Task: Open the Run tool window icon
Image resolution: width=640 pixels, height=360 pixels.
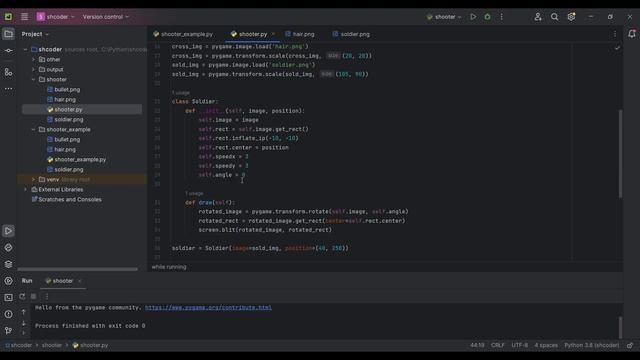Action: 8,231
